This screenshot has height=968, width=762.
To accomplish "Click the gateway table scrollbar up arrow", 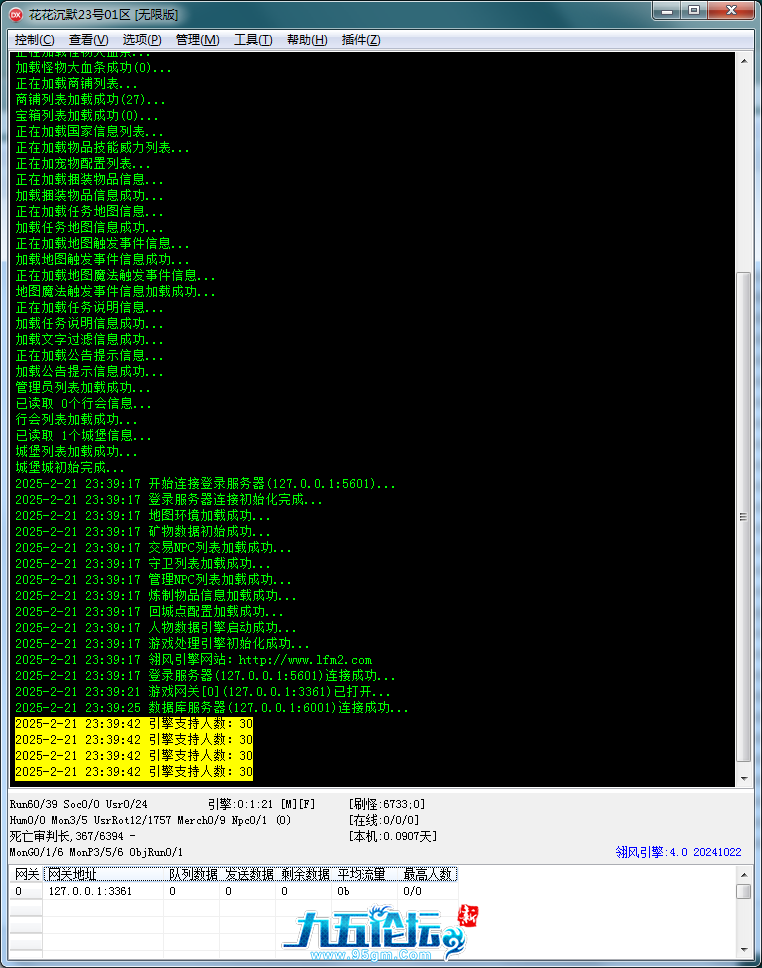I will (743, 891).
